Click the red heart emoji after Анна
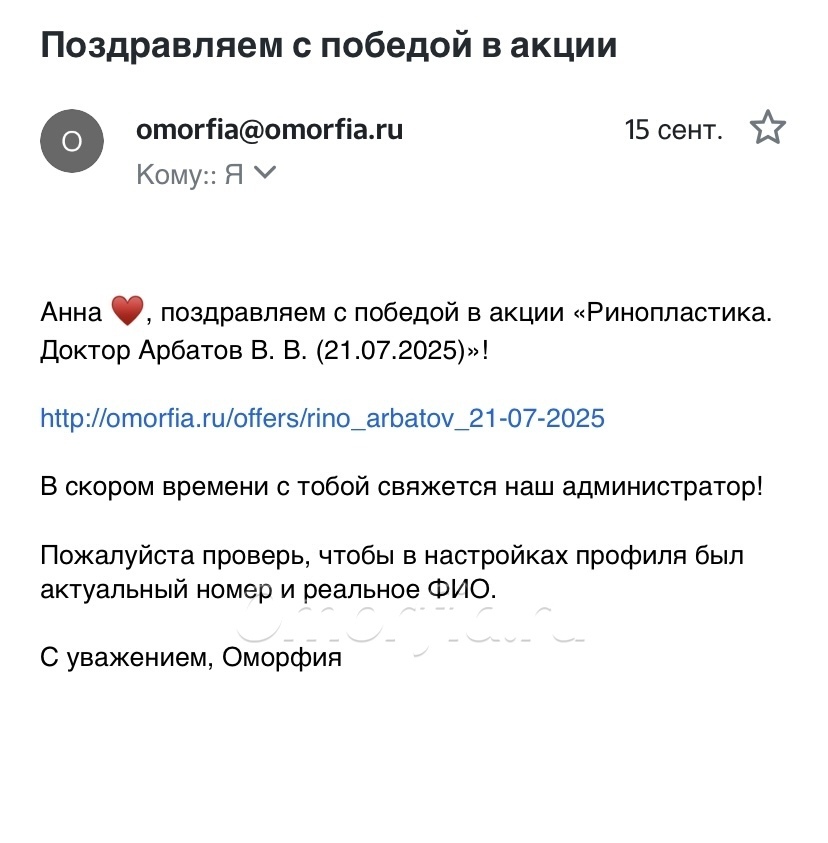This screenshot has width=828, height=843. tap(127, 312)
